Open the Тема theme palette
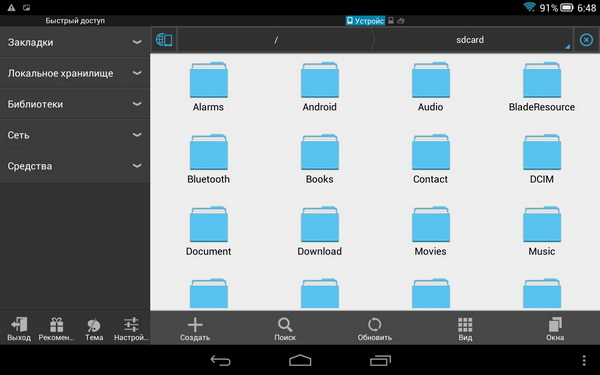The image size is (600, 375). (x=94, y=325)
